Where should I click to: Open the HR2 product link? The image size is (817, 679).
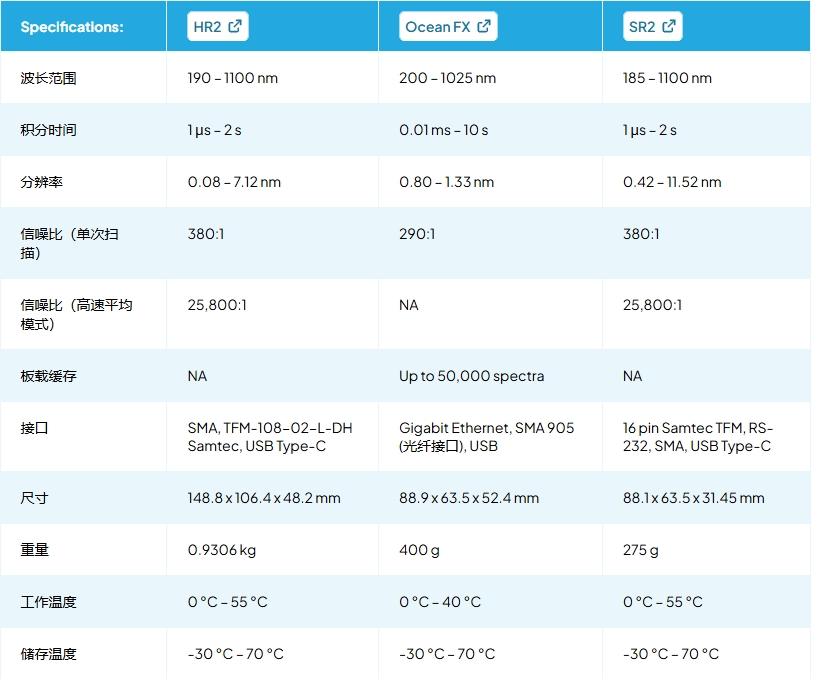pos(207,27)
